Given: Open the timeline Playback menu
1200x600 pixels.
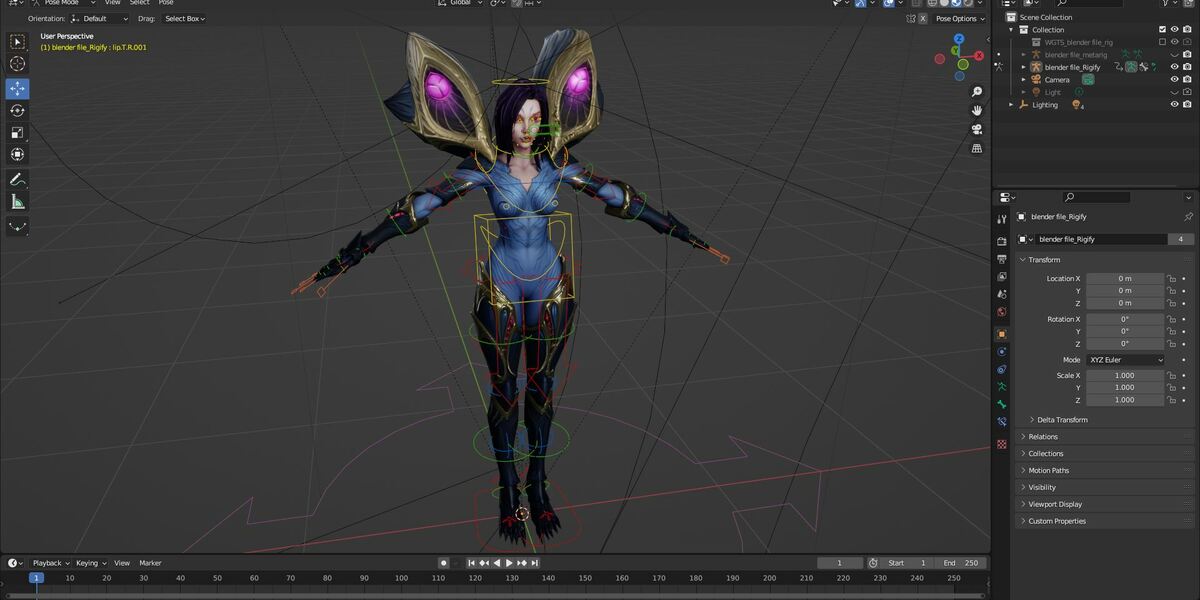Looking at the screenshot, I should point(50,563).
